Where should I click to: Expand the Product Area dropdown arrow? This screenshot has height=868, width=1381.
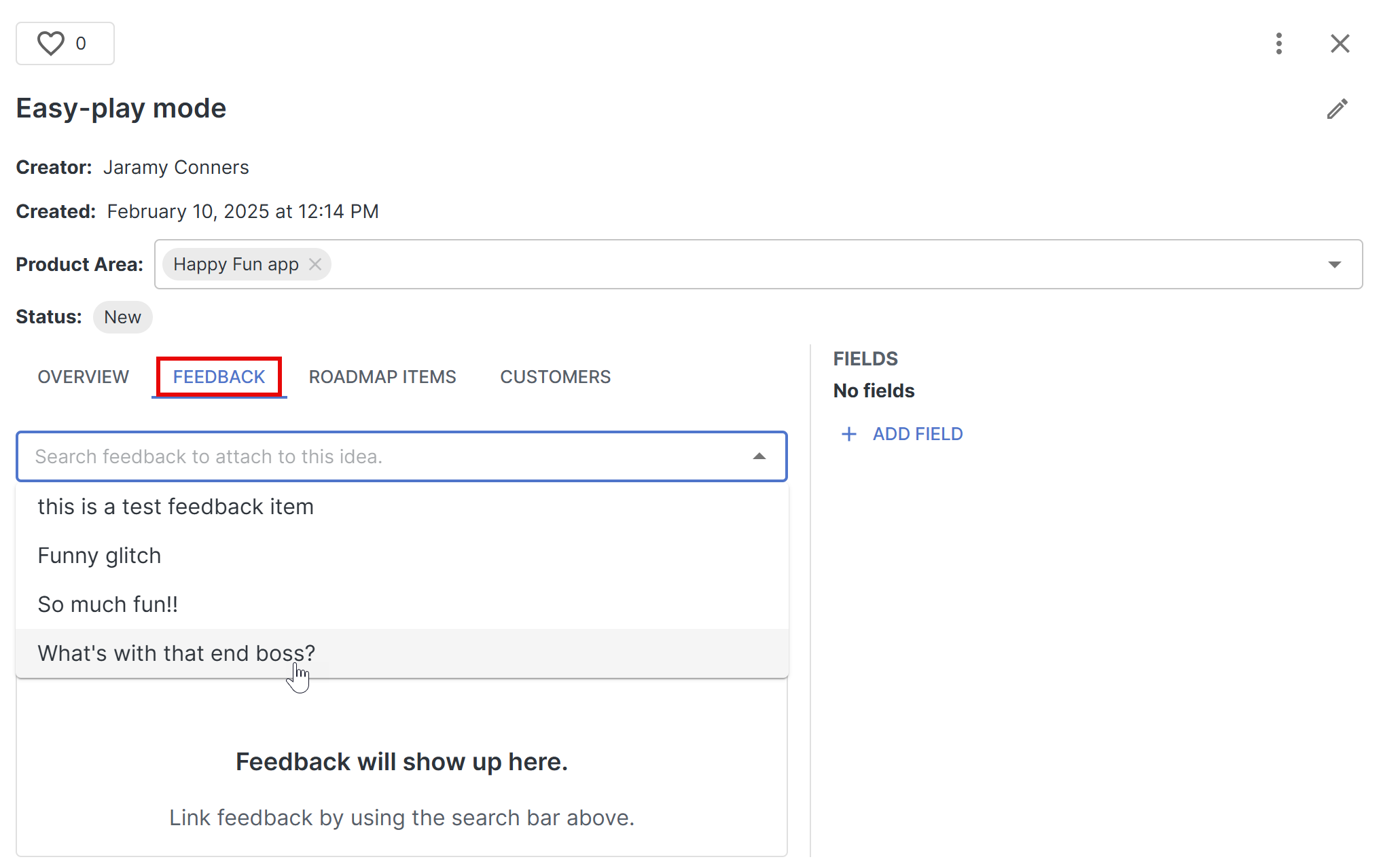[x=1334, y=264]
